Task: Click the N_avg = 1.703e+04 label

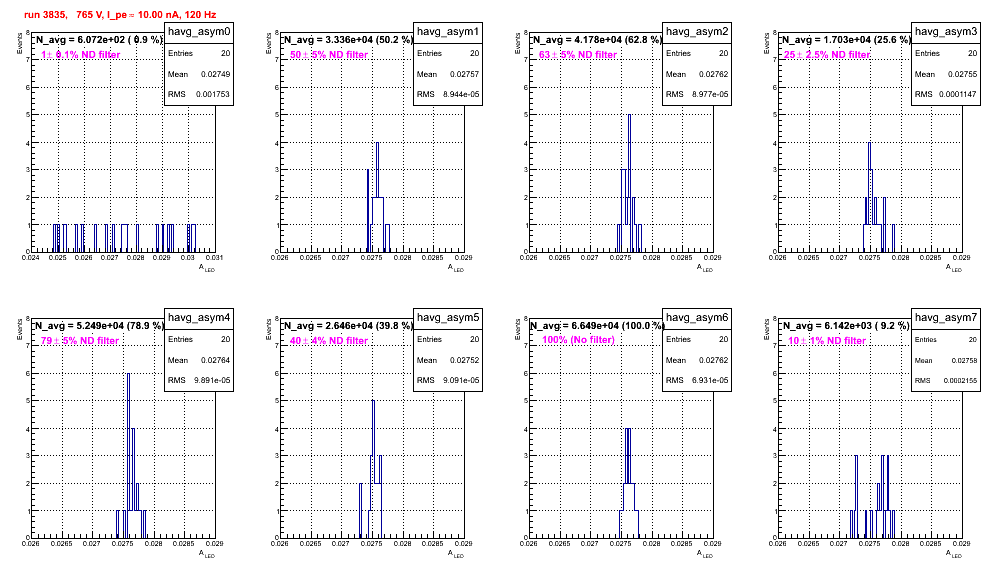Action: click(846, 40)
